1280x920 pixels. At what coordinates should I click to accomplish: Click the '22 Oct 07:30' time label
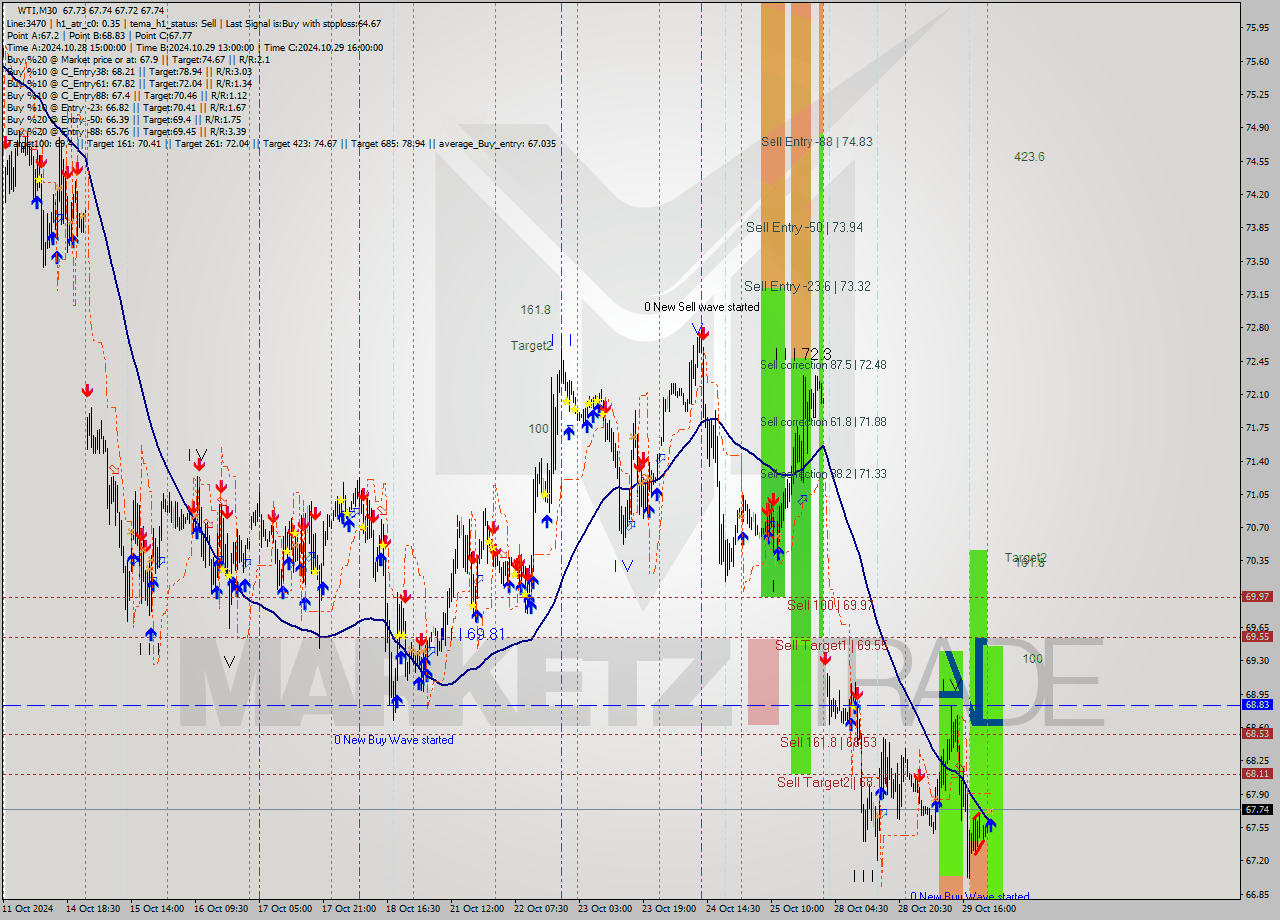point(542,909)
